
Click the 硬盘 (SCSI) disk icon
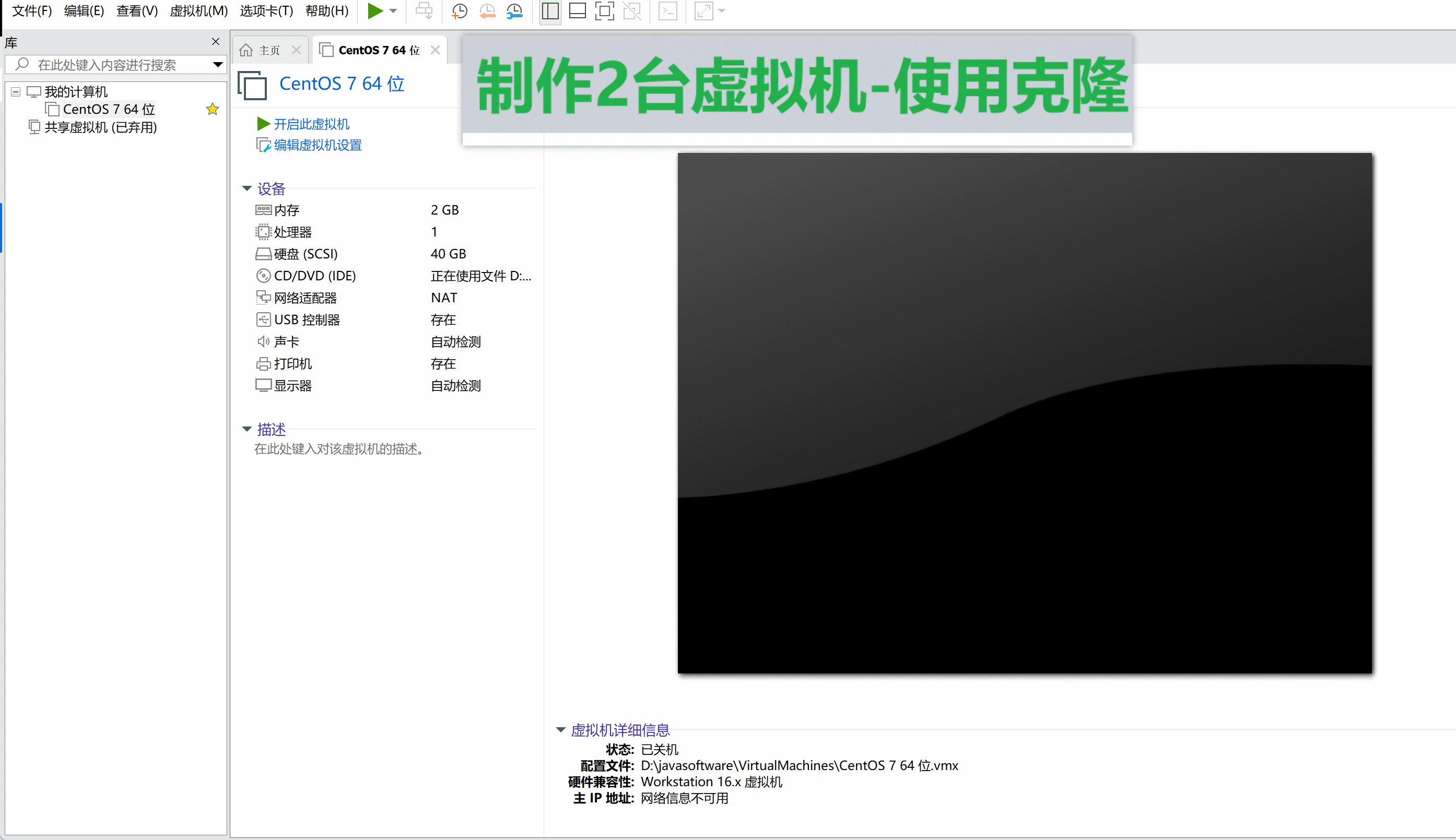click(263, 254)
